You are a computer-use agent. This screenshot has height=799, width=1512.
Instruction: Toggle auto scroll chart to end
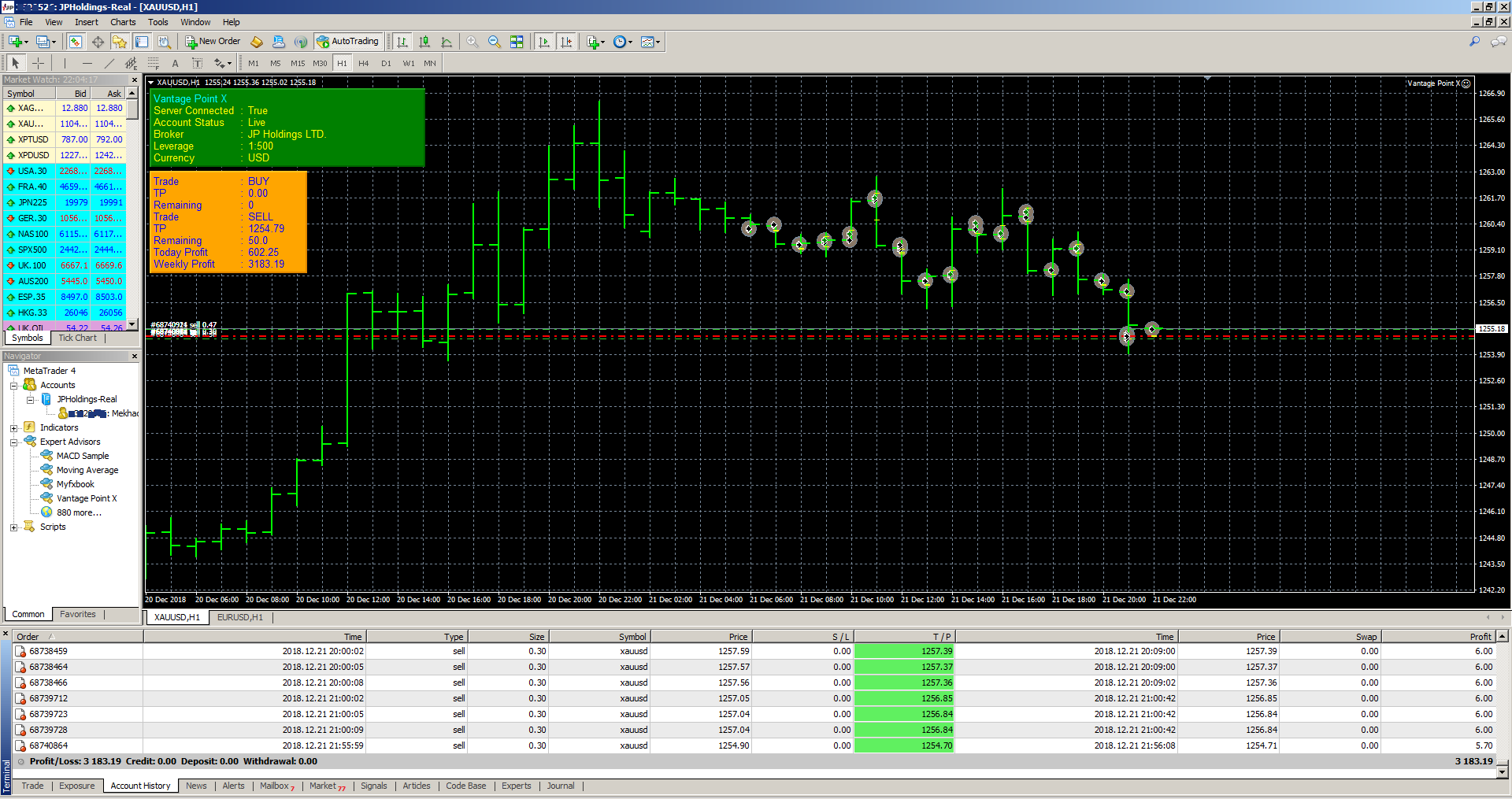544,42
